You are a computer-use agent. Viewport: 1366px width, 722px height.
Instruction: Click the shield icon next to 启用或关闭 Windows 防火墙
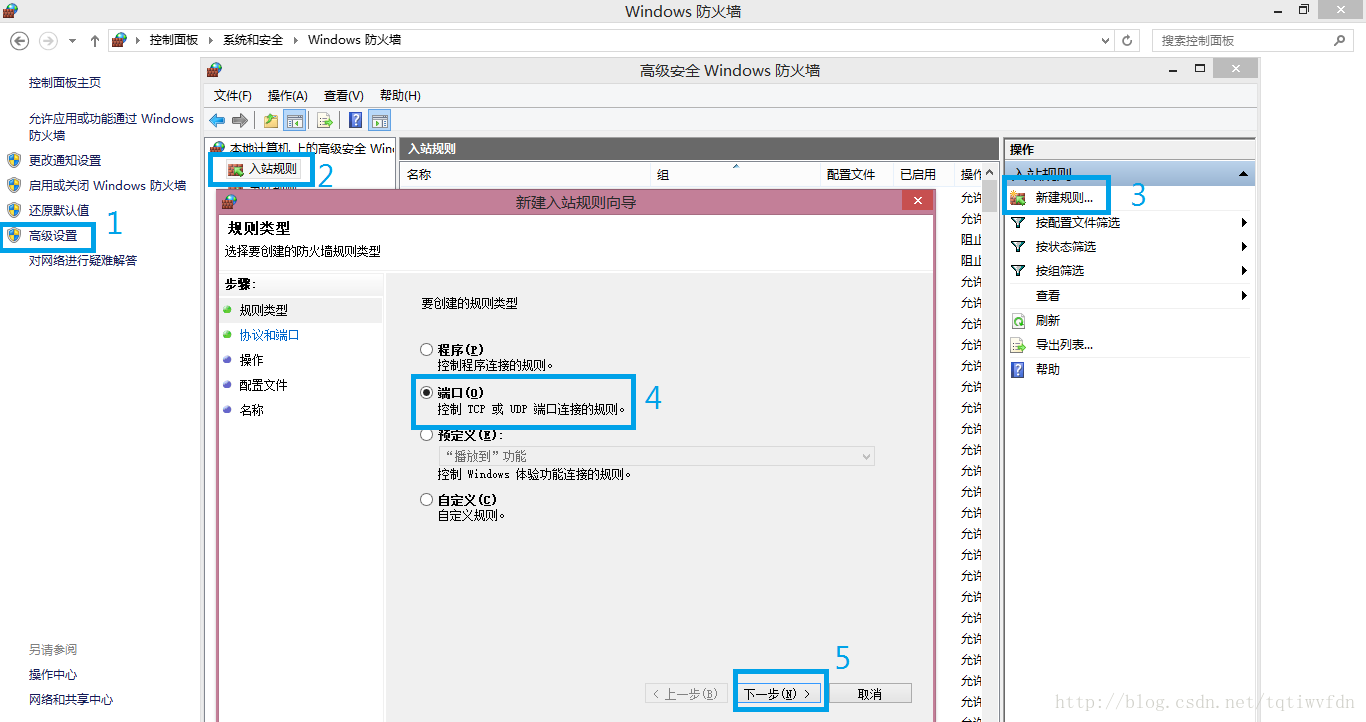click(x=14, y=185)
